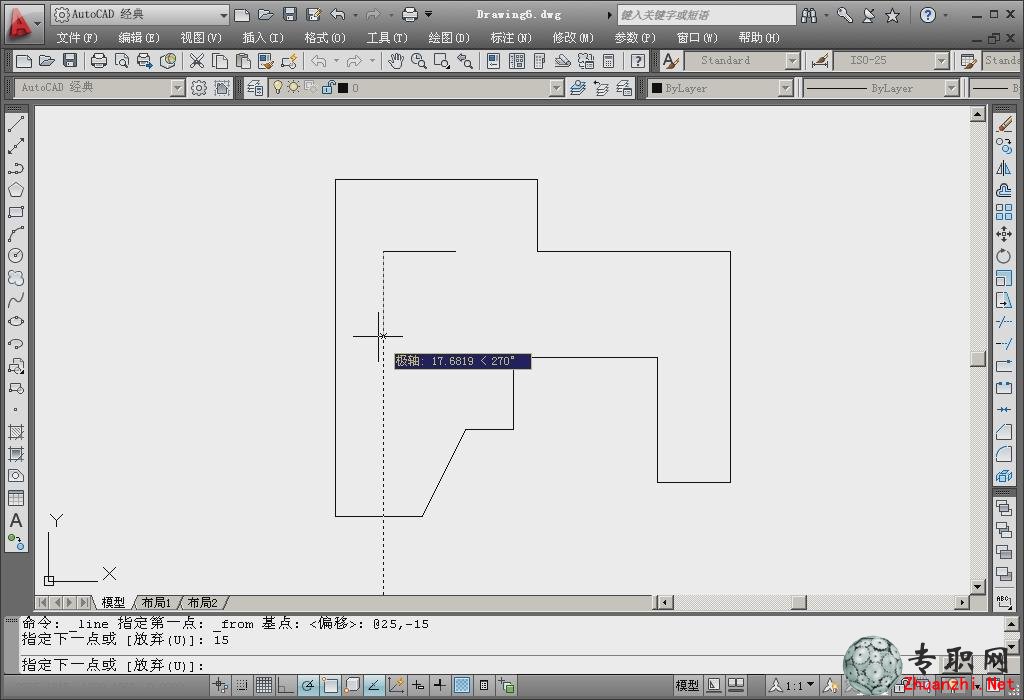Viewport: 1024px width, 700px height.
Task: Lock layer 0 with padlock icon
Action: point(328,88)
